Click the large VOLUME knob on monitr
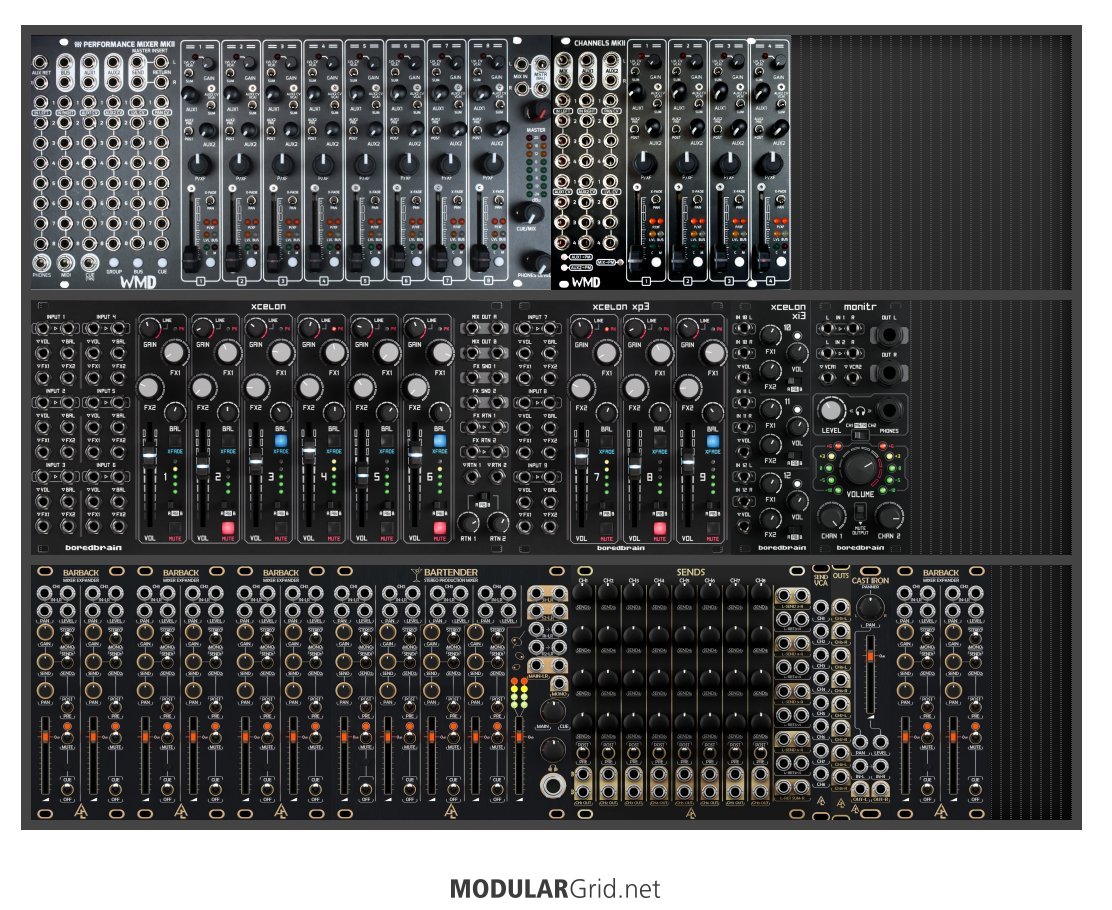This screenshot has height=910, width=1112. pyautogui.click(x=860, y=466)
